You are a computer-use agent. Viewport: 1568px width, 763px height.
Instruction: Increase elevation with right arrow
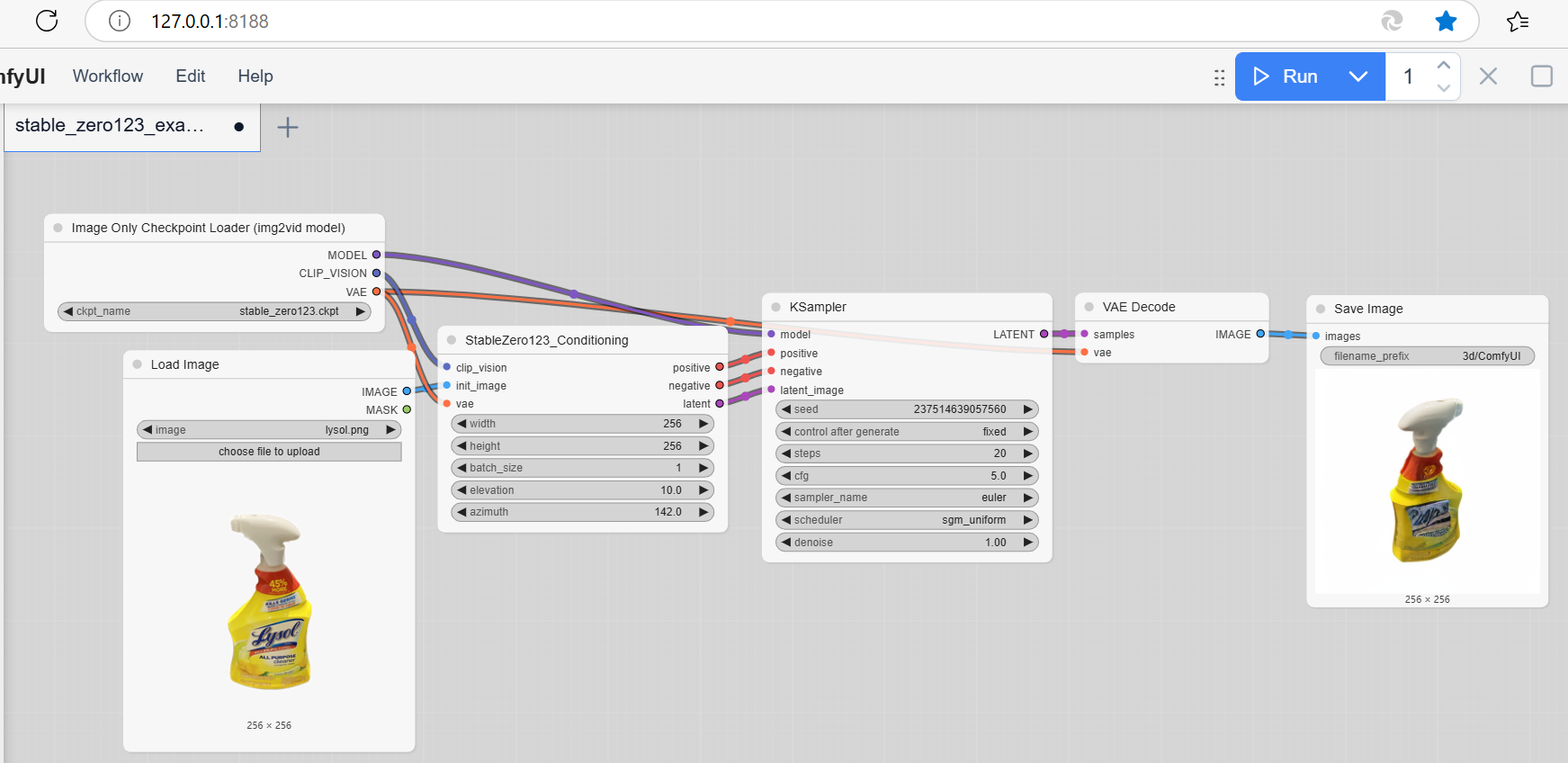pyautogui.click(x=703, y=490)
